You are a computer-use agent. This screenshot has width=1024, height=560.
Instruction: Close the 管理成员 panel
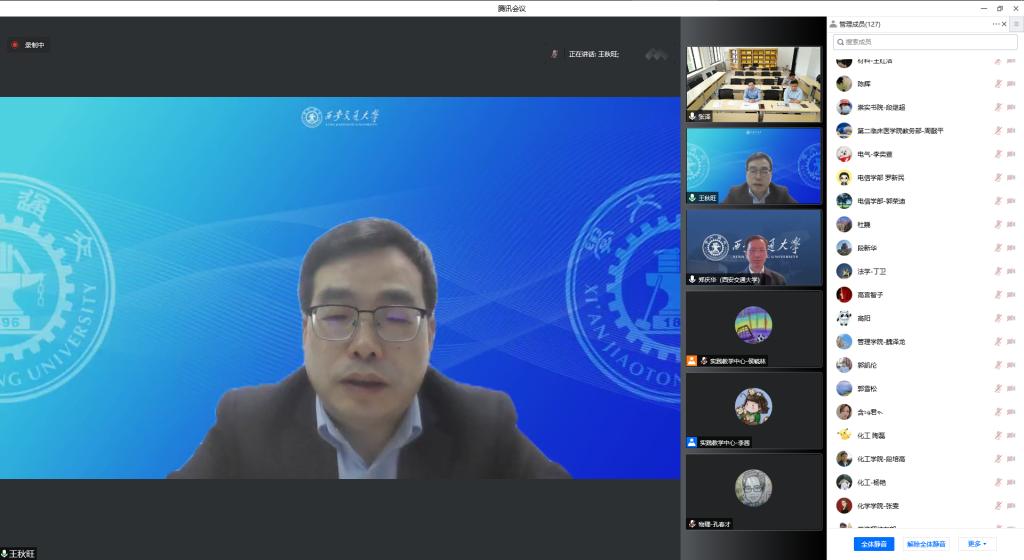click(x=1005, y=24)
